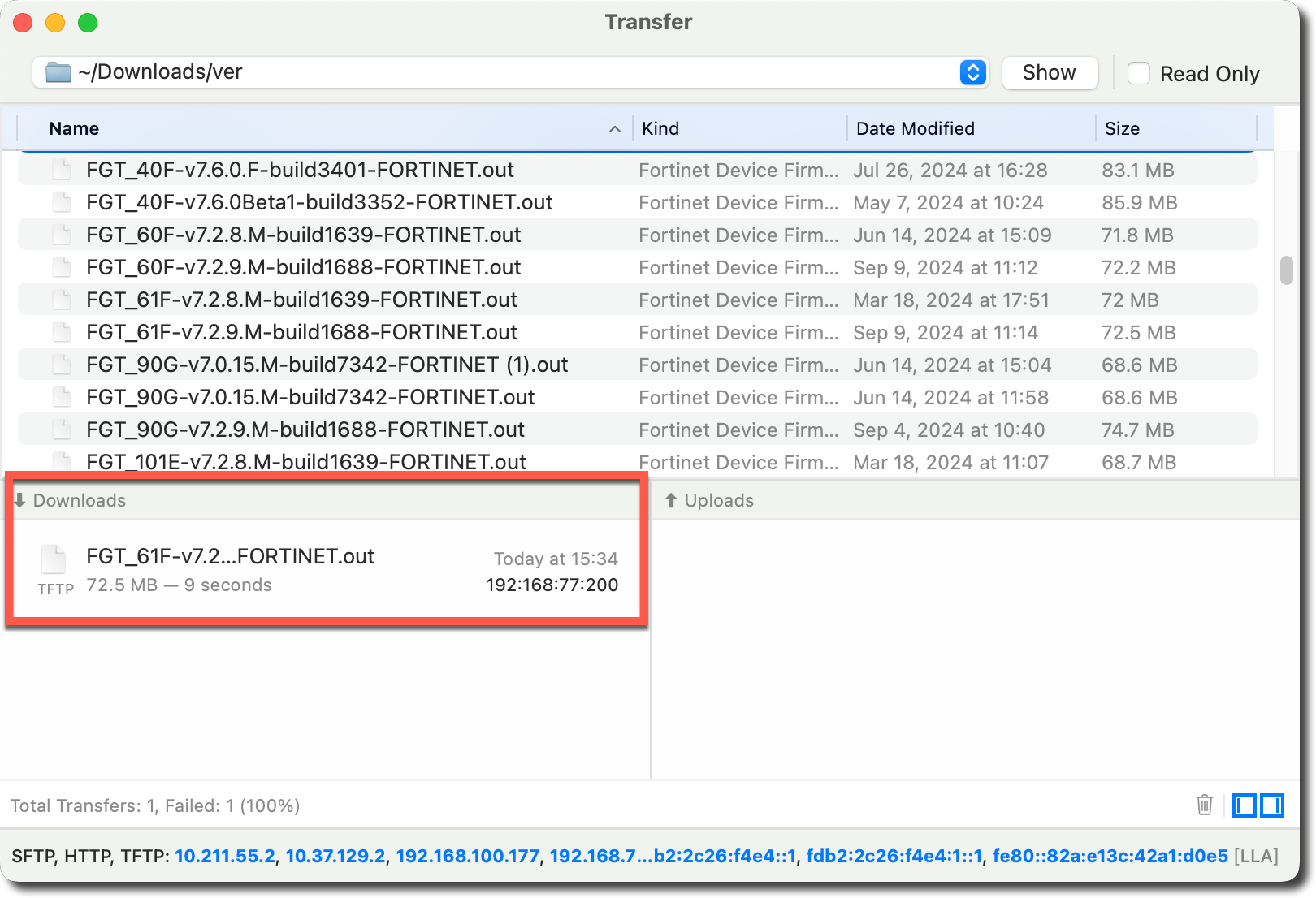This screenshot has height=898, width=1316.
Task: Open the 192.168.100.177 address link
Action: coord(467,856)
